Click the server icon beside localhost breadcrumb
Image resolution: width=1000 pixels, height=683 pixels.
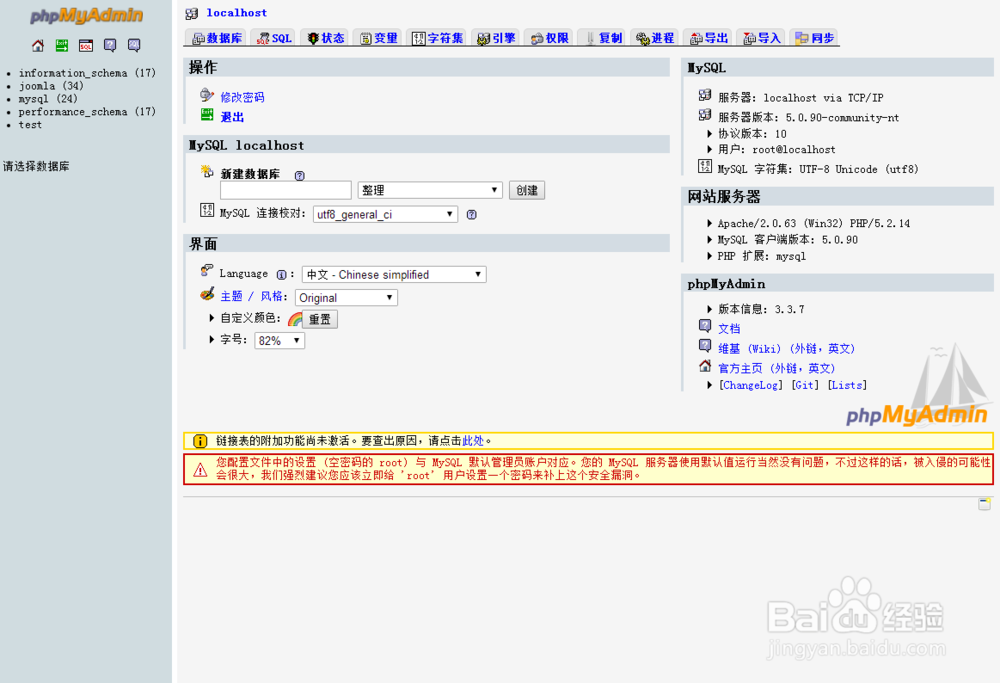(x=191, y=13)
